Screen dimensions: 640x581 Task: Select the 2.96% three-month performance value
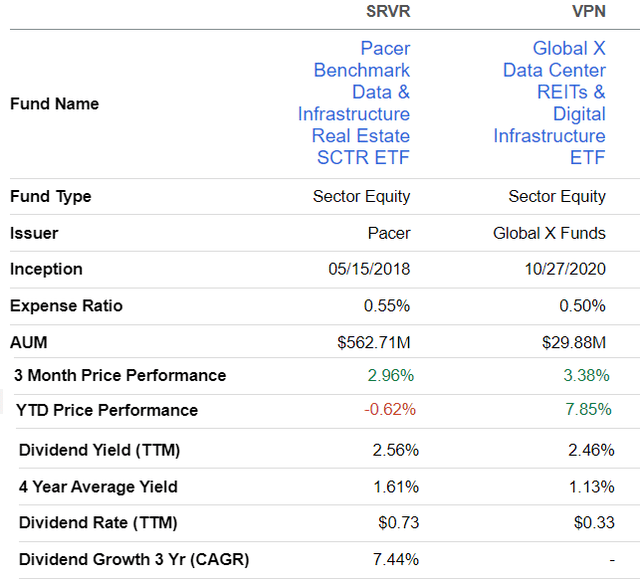click(x=391, y=375)
